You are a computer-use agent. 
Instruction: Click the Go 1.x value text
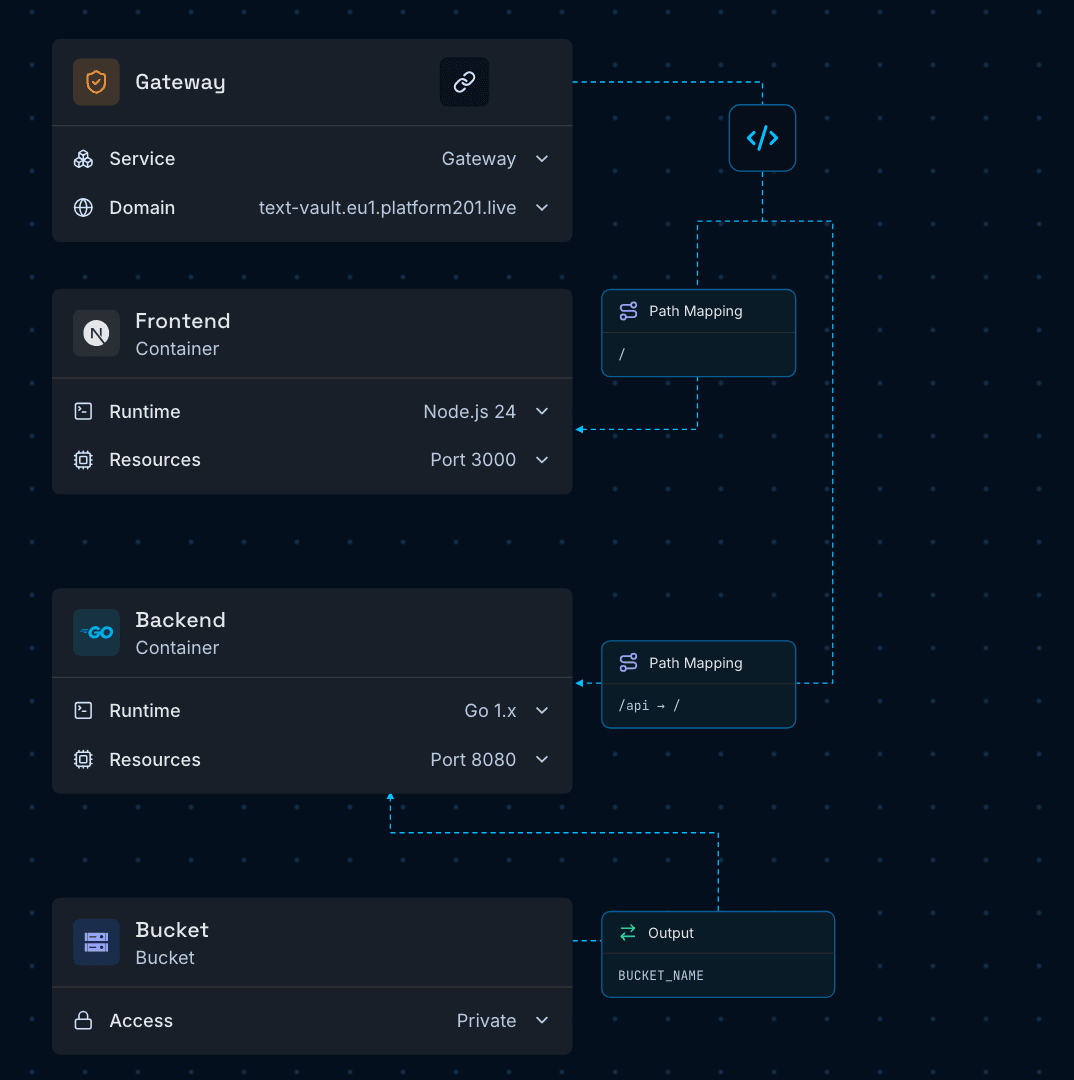pos(490,710)
